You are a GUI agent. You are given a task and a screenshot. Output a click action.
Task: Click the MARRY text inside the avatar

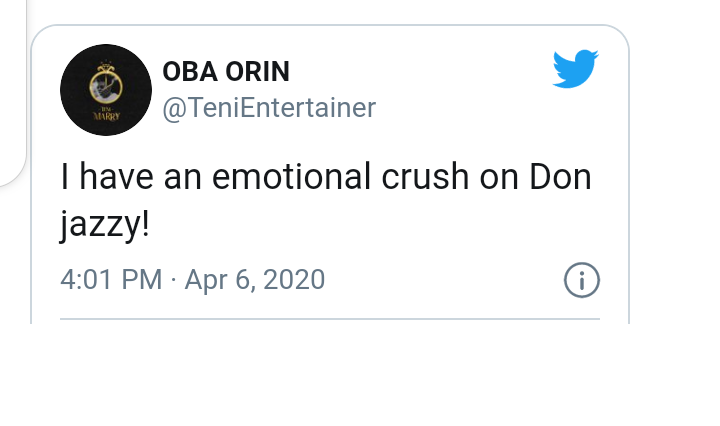[107, 116]
